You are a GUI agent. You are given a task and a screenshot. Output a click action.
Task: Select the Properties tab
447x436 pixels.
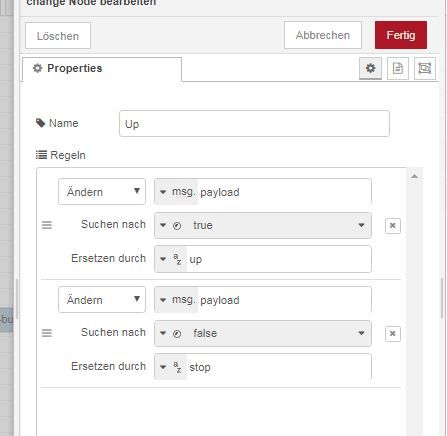click(102, 69)
